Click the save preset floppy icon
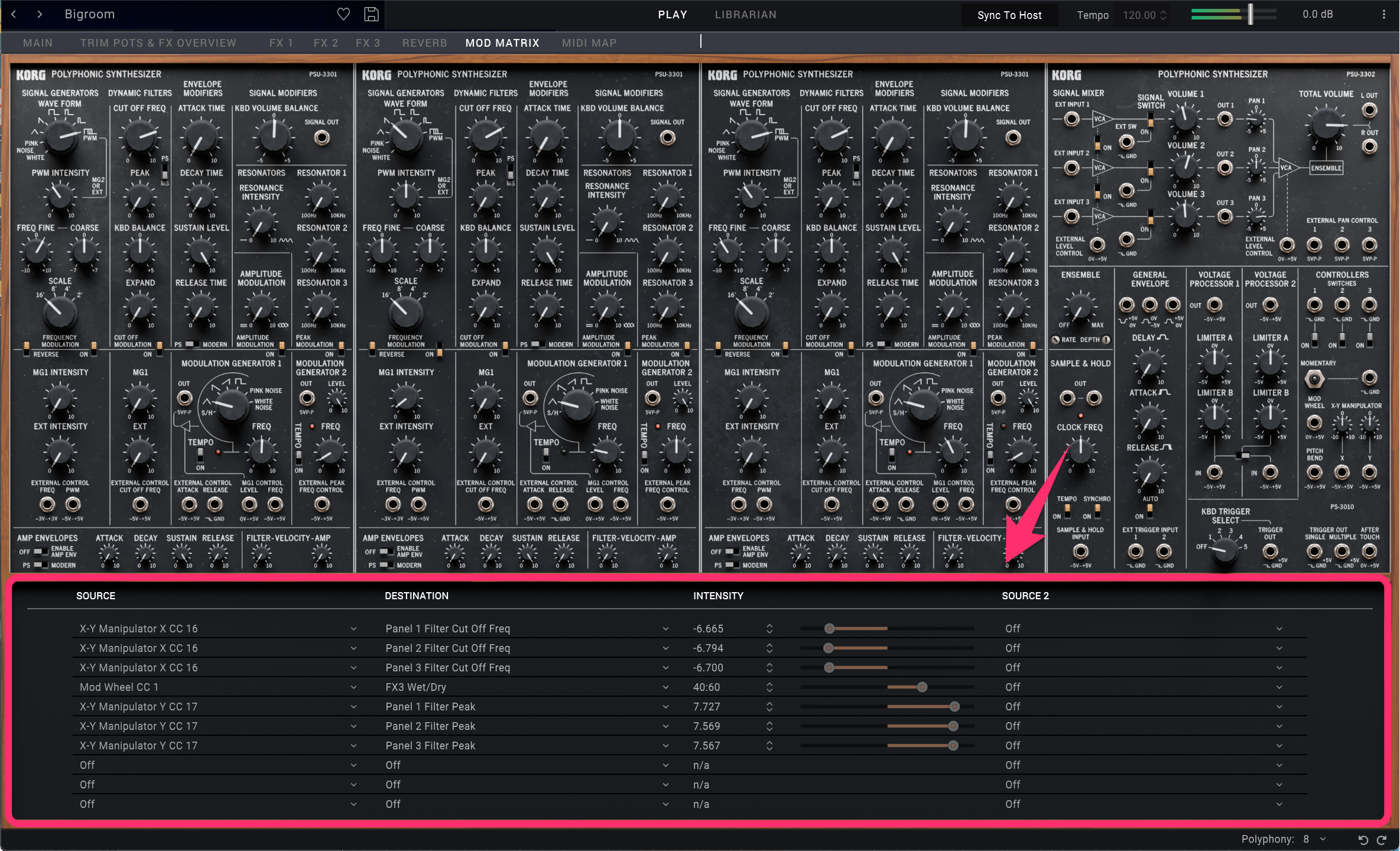This screenshot has height=851, width=1400. [x=371, y=14]
